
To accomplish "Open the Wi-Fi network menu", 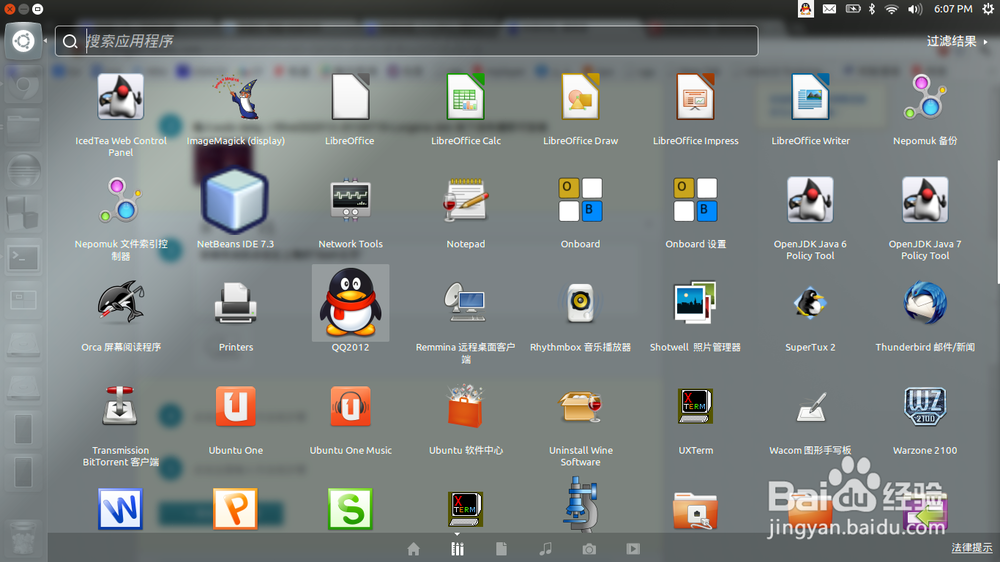I will point(892,9).
